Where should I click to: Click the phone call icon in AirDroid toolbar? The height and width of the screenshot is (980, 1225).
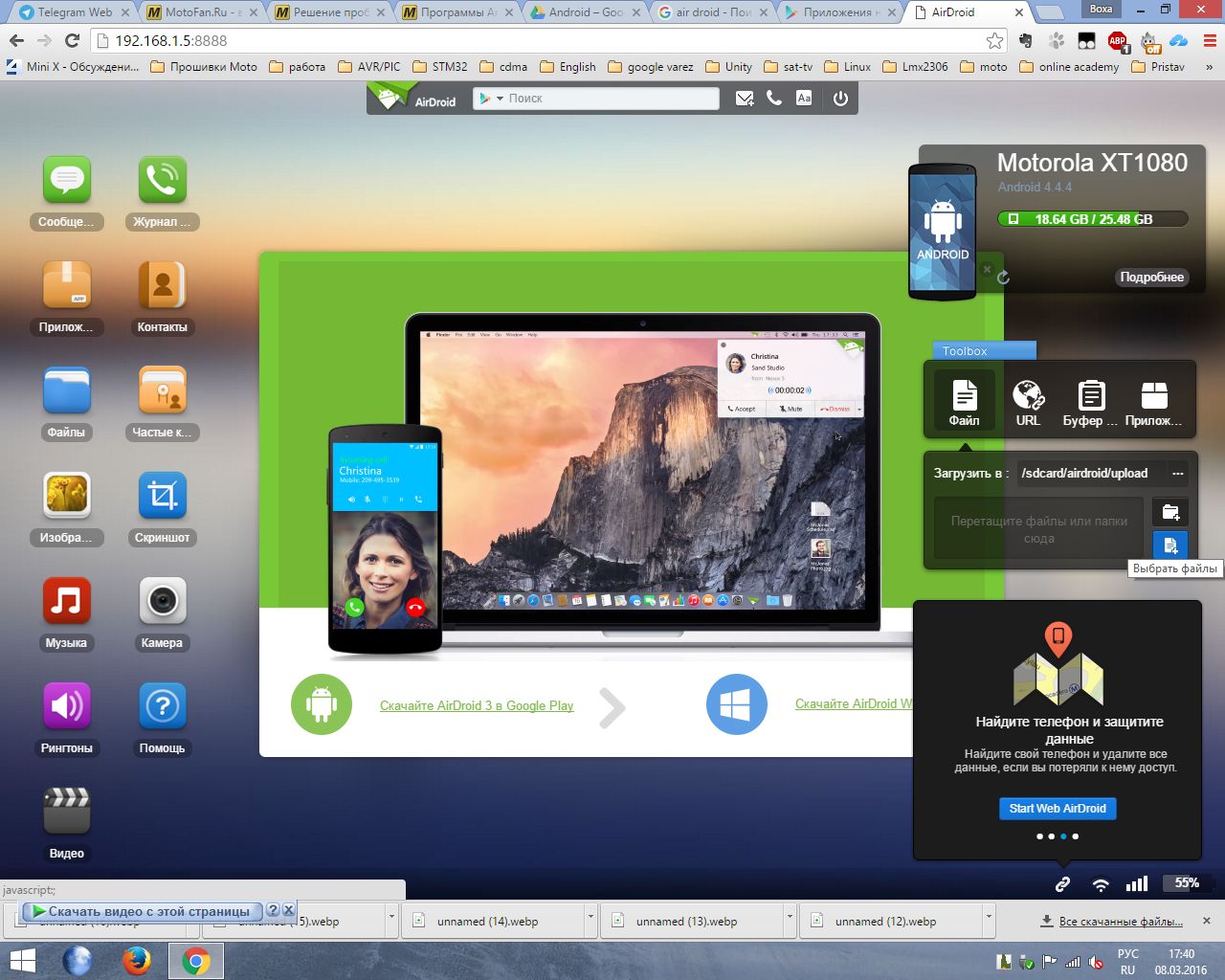(x=774, y=99)
